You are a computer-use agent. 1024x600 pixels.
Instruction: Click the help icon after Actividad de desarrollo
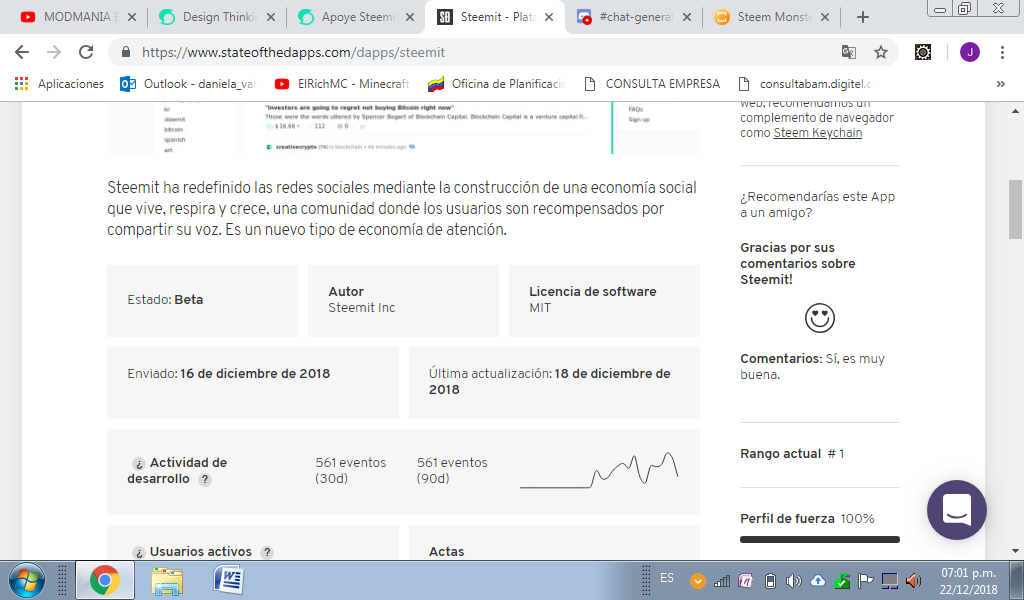[x=205, y=479]
